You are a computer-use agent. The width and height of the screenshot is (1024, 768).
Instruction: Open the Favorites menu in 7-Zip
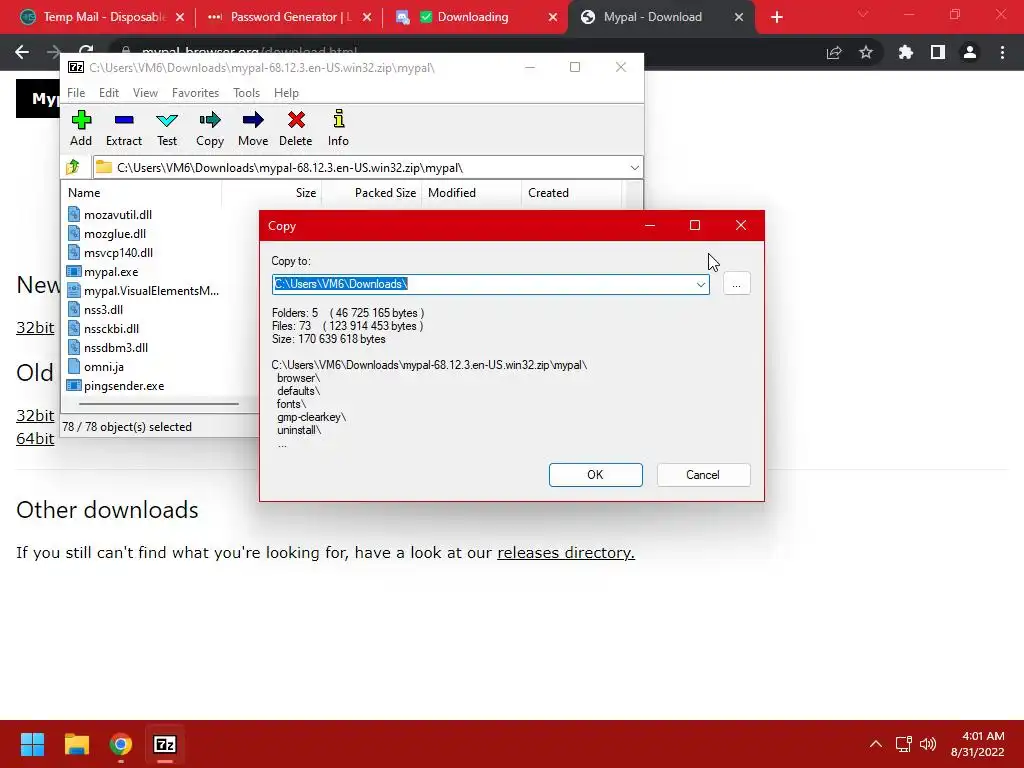195,93
